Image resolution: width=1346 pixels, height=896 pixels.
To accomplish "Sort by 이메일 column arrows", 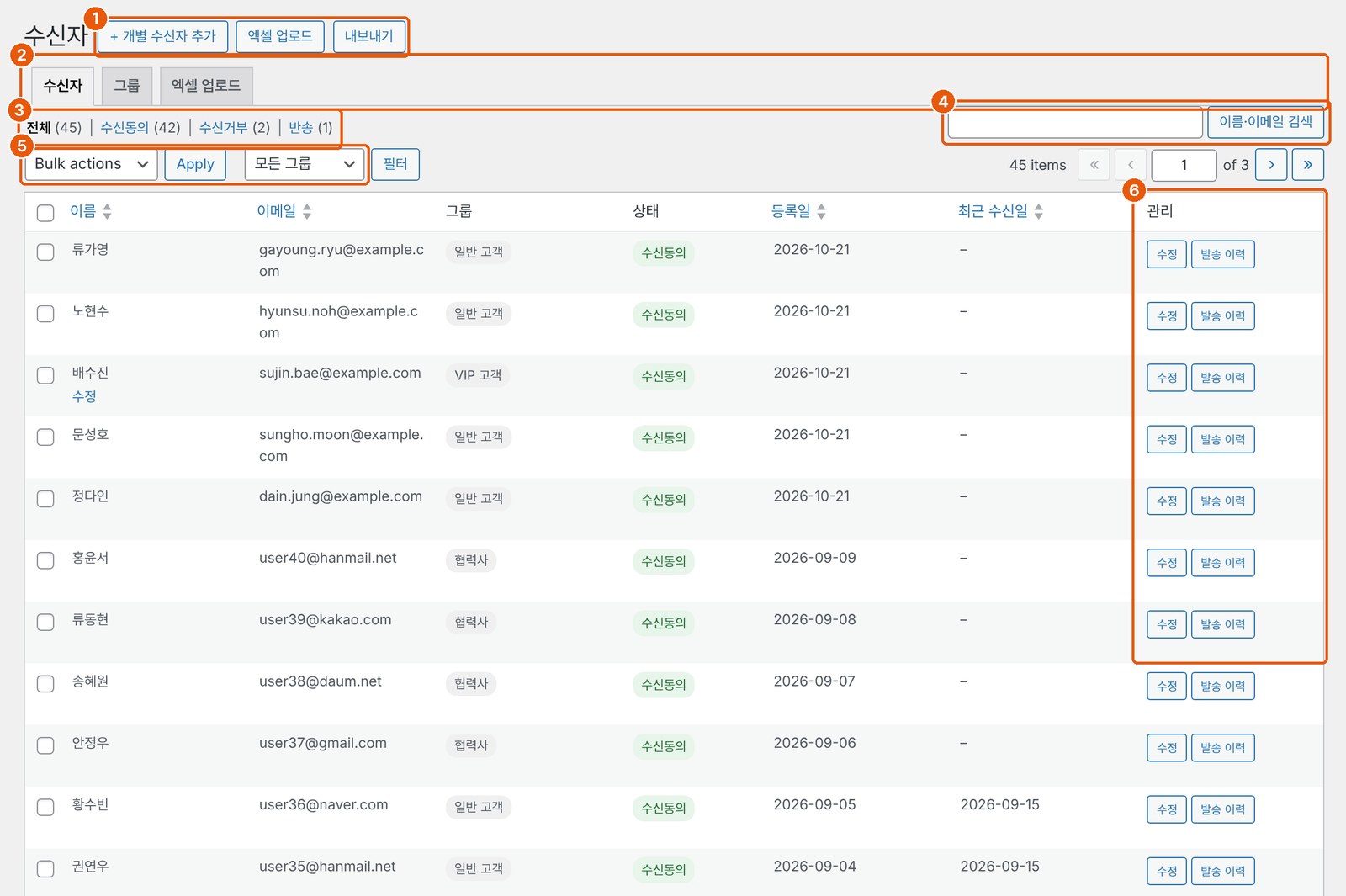I will click(307, 211).
